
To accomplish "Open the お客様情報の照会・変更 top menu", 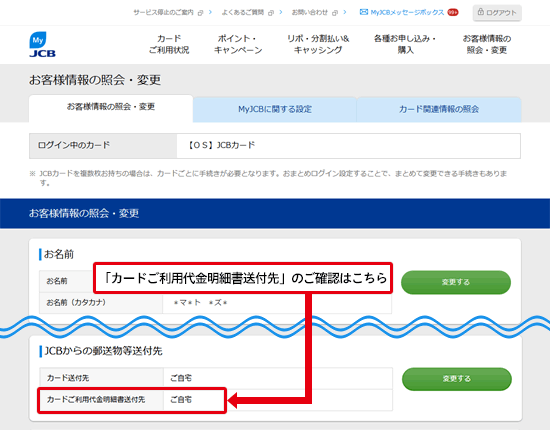I will pyautogui.click(x=487, y=44).
